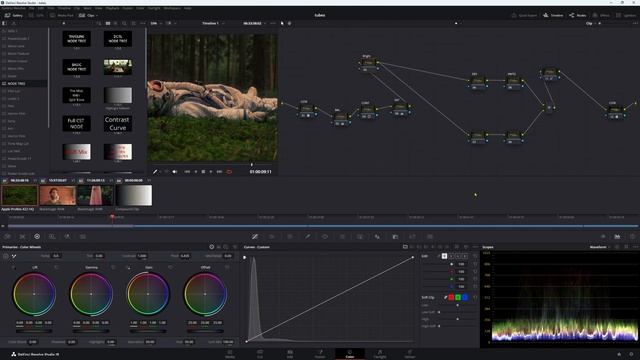Open the Effects library button
640x360 pixels.
point(601,15)
